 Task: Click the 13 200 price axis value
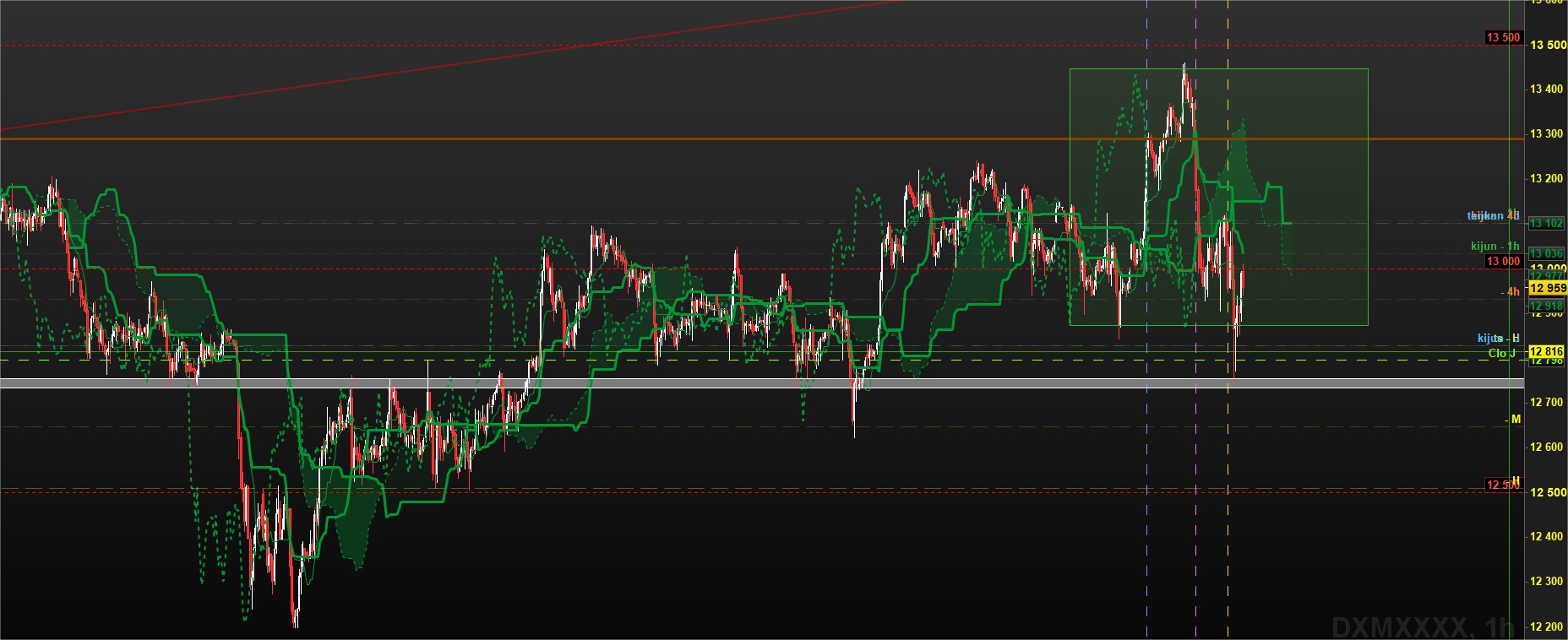(x=1546, y=178)
